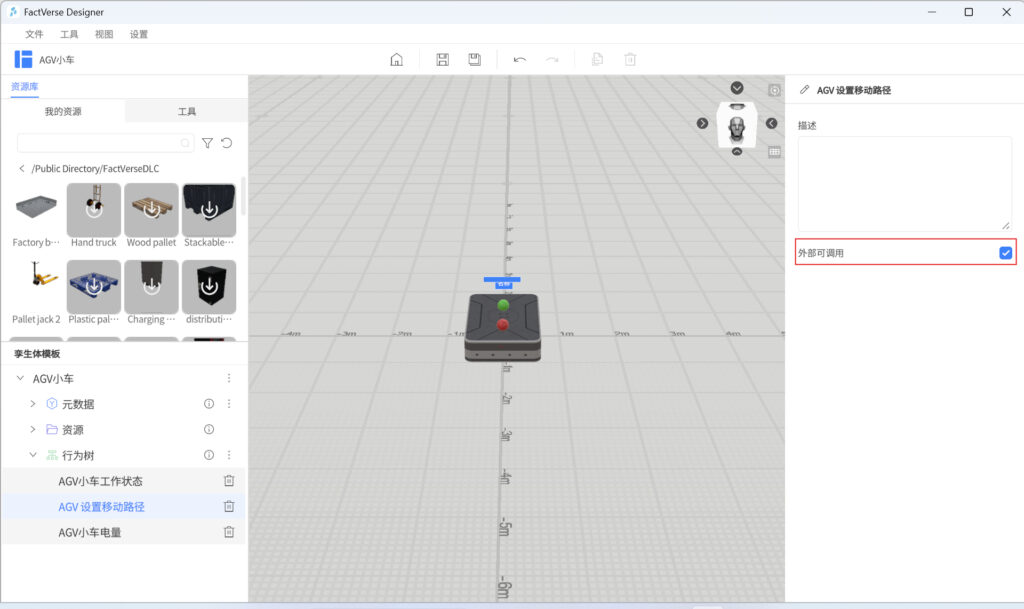The width and height of the screenshot is (1024, 609).
Task: Click the head orientation cube
Action: (737, 125)
